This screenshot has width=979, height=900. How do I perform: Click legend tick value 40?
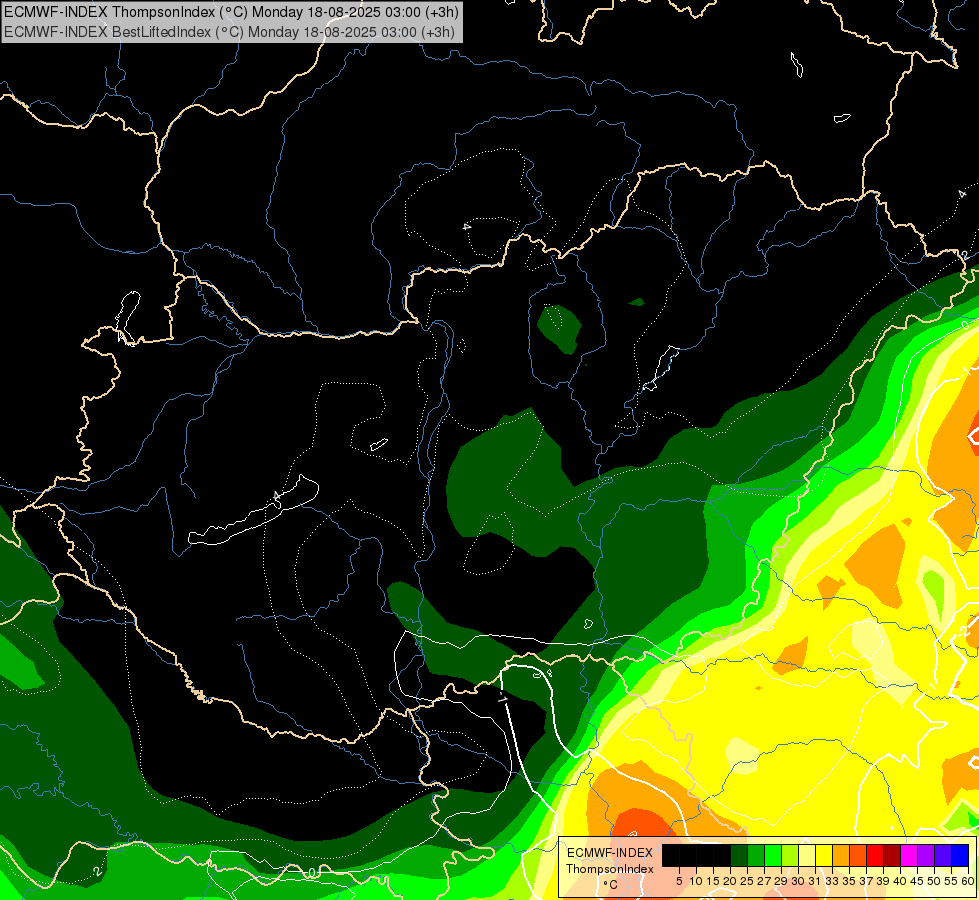pyautogui.click(x=900, y=881)
